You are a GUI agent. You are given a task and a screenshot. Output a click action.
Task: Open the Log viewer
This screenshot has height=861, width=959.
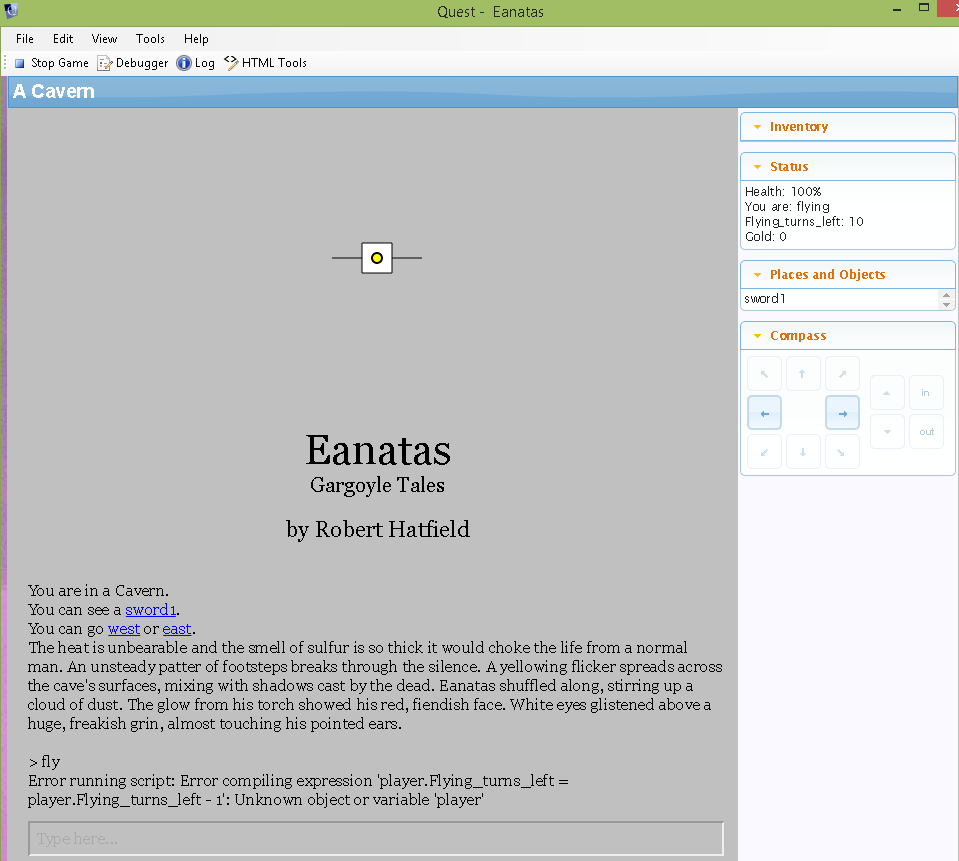click(x=196, y=63)
